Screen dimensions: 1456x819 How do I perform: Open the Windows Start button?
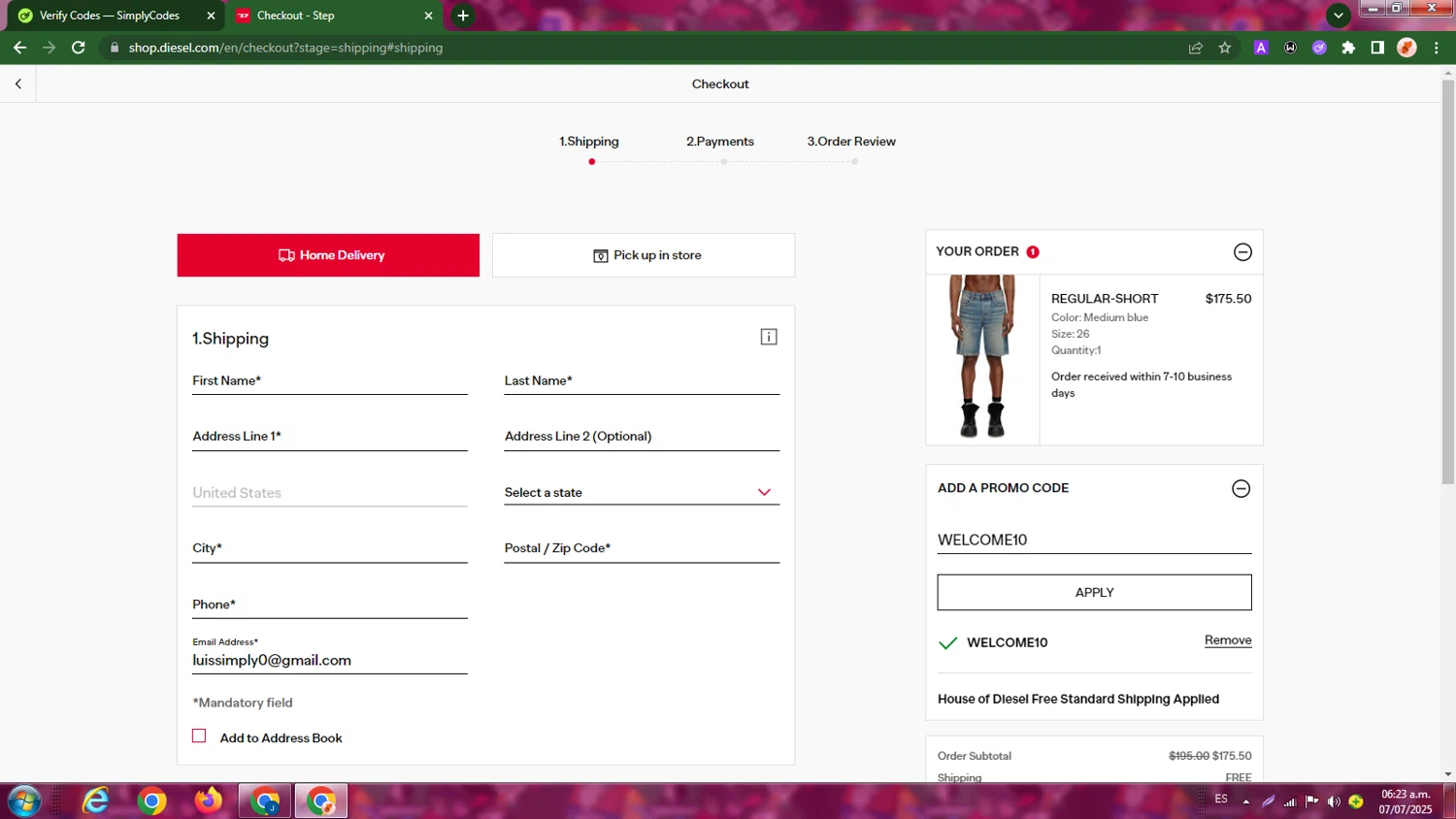[23, 802]
